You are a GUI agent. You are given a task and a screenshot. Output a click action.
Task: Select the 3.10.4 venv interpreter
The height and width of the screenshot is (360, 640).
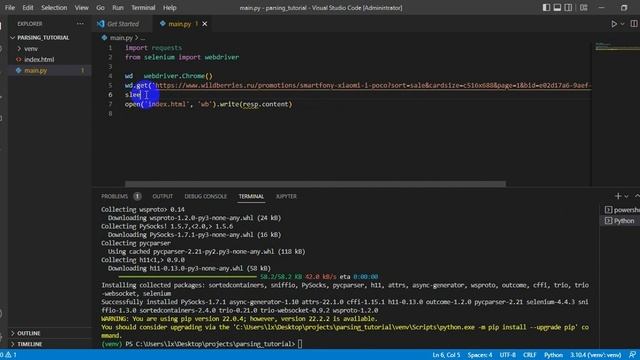pyautogui.click(x=596, y=355)
